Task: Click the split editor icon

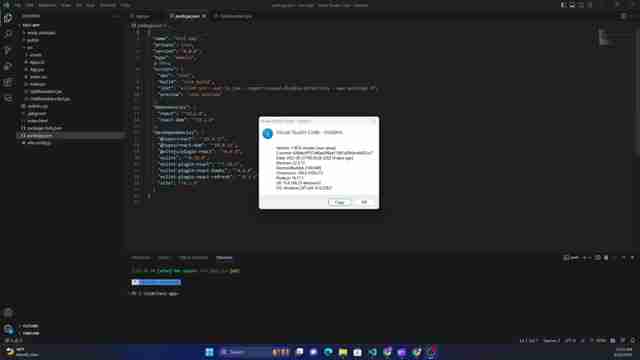Action: [x=623, y=16]
